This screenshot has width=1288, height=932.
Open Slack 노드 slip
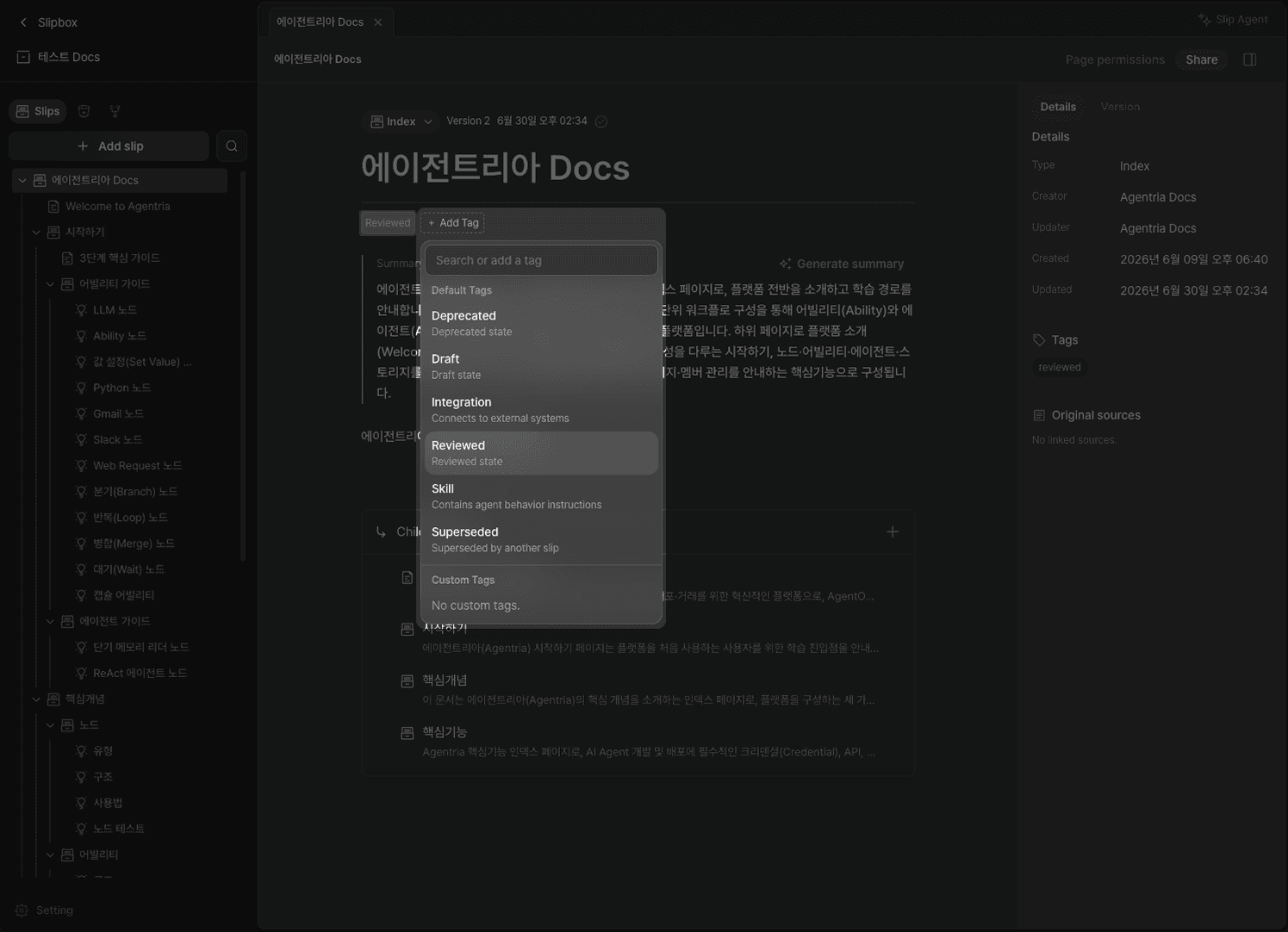point(117,439)
